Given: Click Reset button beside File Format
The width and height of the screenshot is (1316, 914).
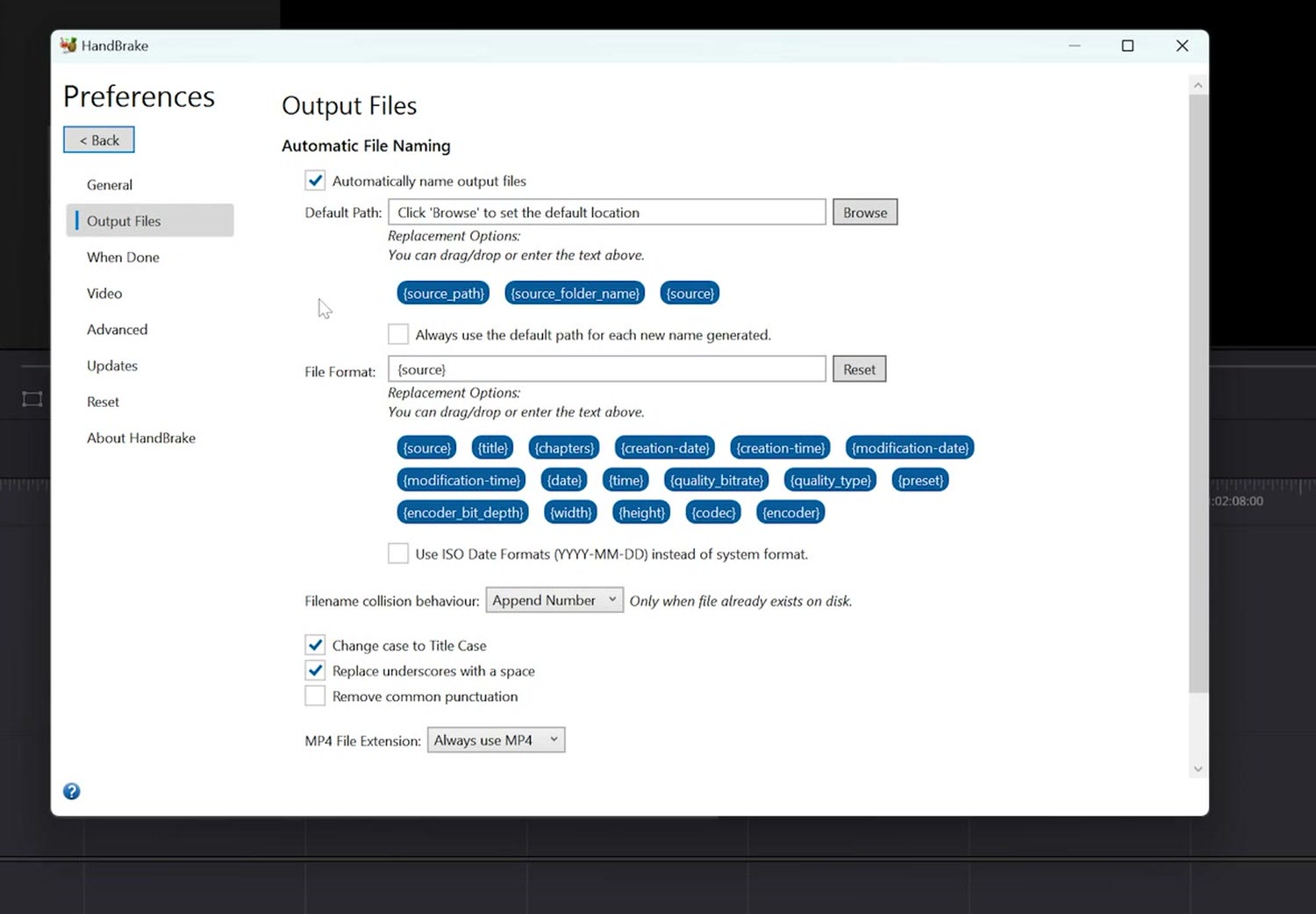Looking at the screenshot, I should coord(859,369).
